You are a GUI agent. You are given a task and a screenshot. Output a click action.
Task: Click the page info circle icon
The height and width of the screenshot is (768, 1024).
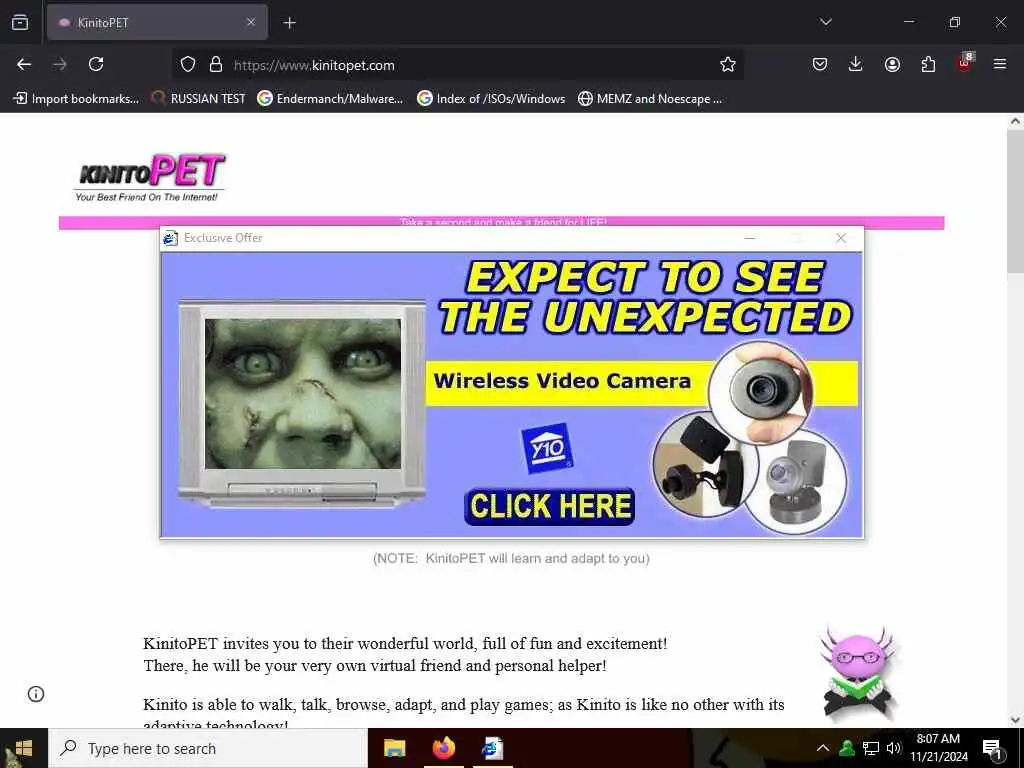(x=36, y=694)
